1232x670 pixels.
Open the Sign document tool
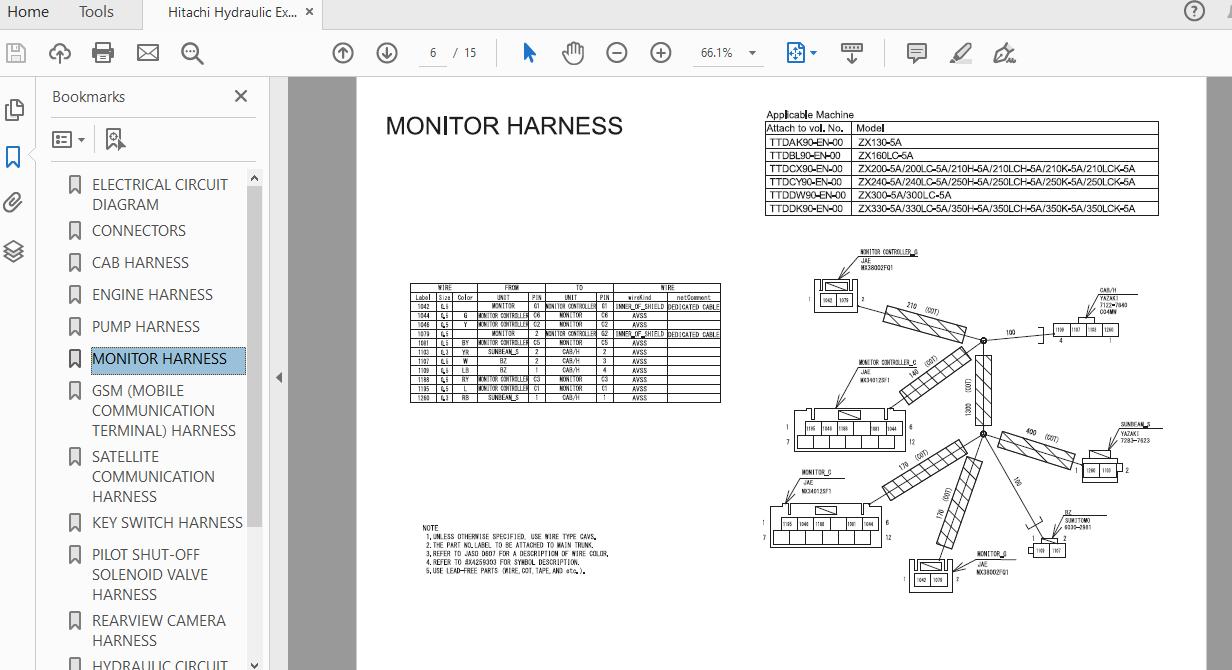[x=1004, y=53]
